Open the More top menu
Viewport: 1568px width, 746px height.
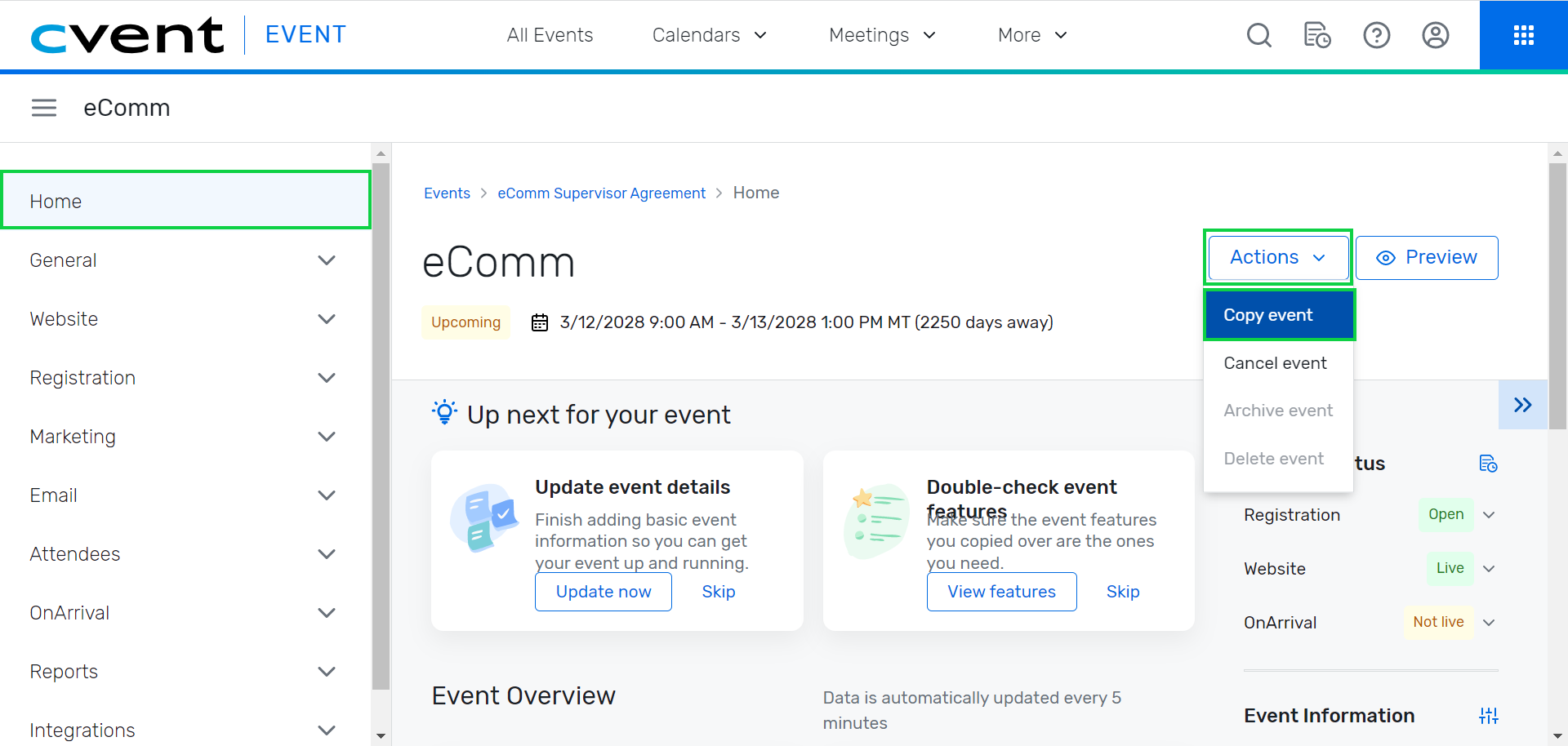point(1032,35)
